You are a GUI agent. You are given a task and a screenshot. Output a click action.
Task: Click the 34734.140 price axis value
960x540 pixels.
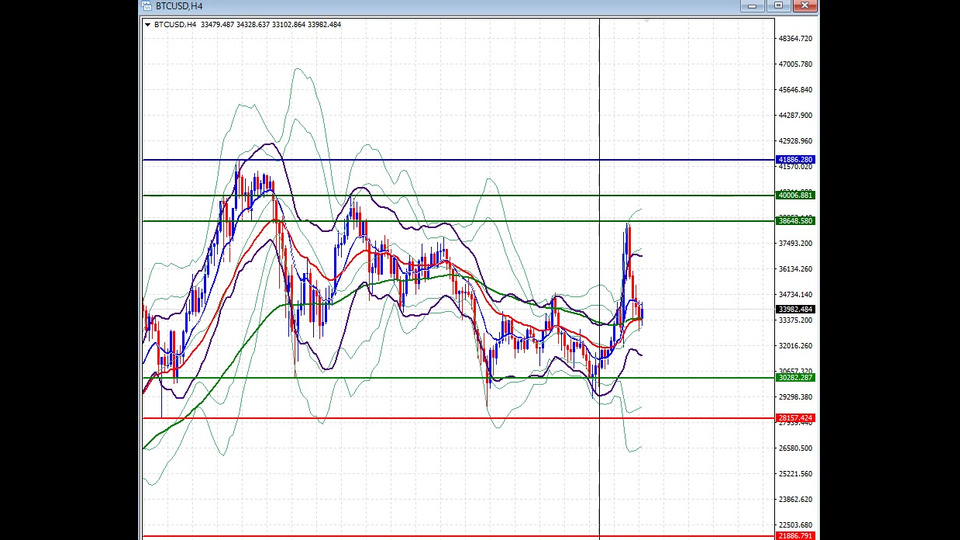(x=795, y=295)
